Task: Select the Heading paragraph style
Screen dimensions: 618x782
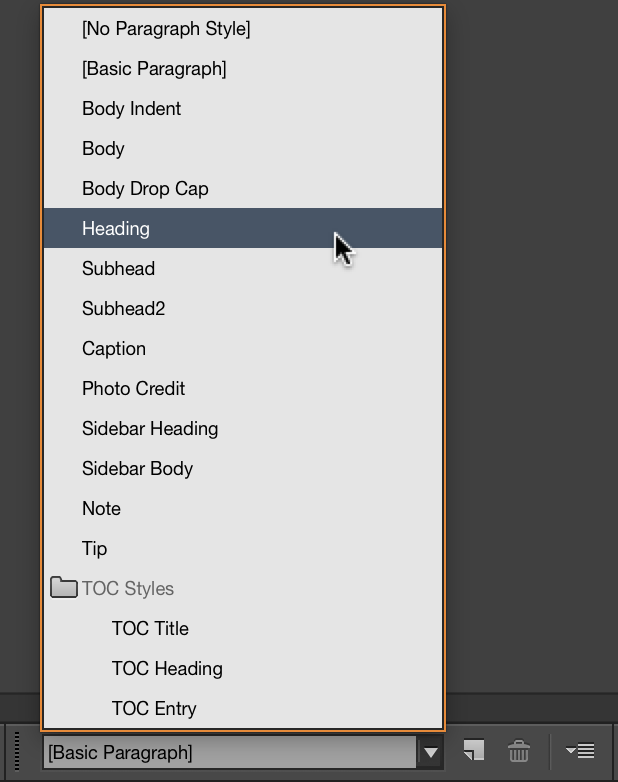Action: 116,229
